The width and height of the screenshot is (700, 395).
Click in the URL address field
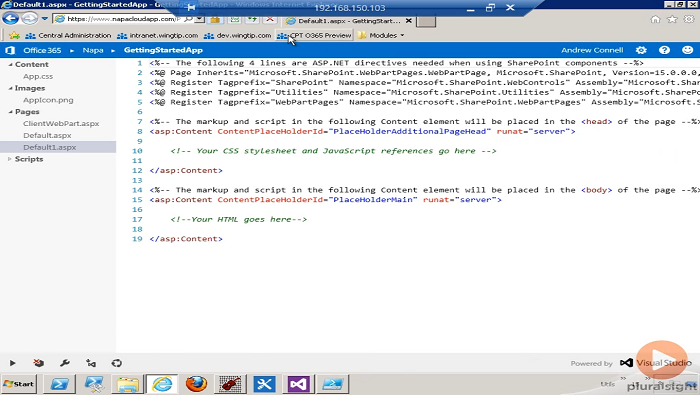pos(123,19)
